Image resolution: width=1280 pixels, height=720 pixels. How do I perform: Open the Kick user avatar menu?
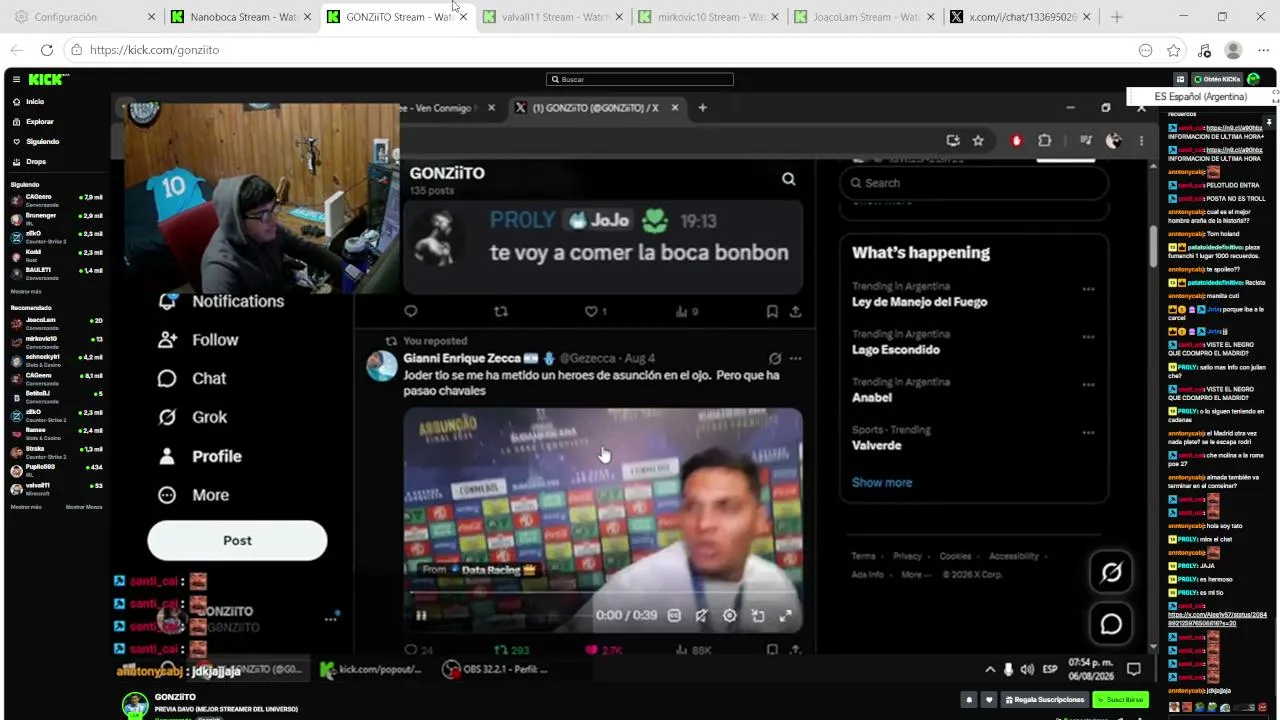[x=1254, y=79]
